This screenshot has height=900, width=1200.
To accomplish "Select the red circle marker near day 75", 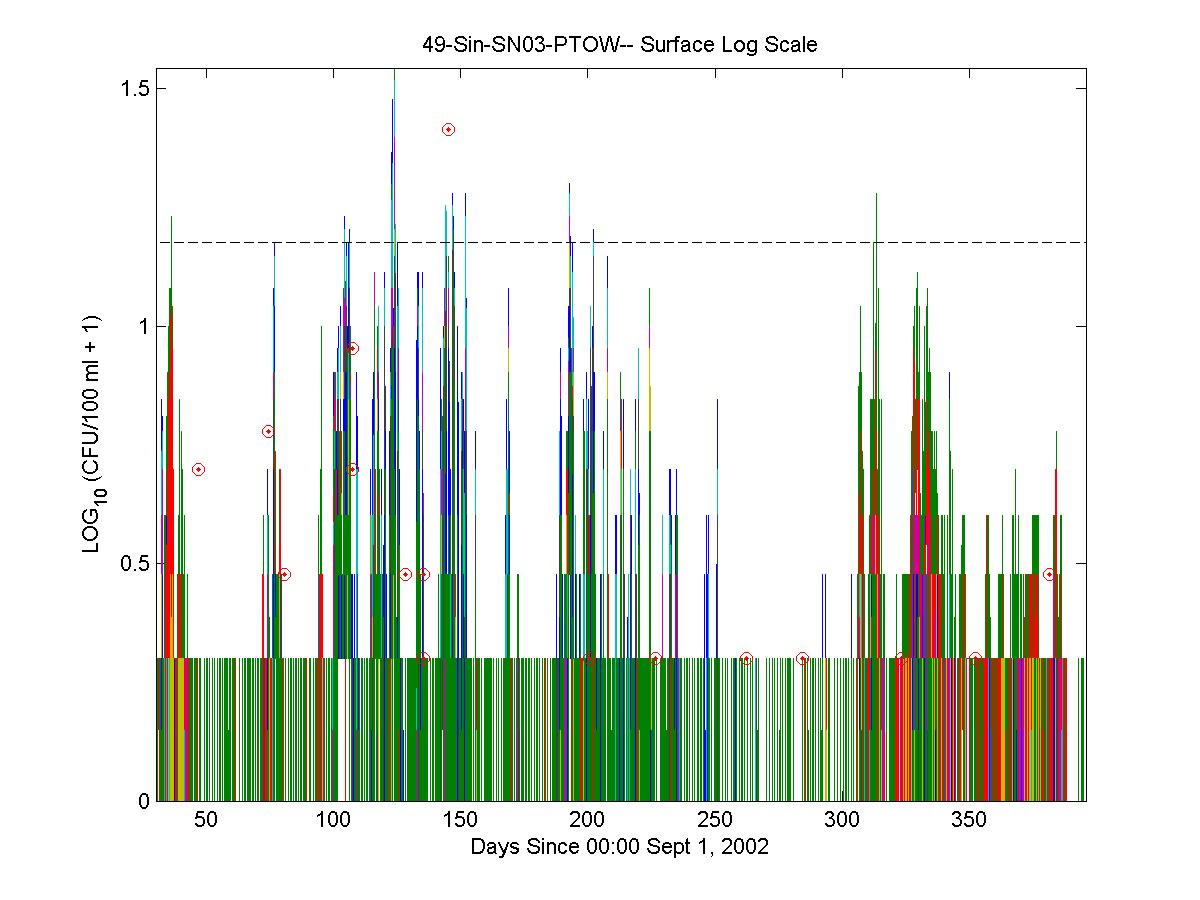I will 268,431.
